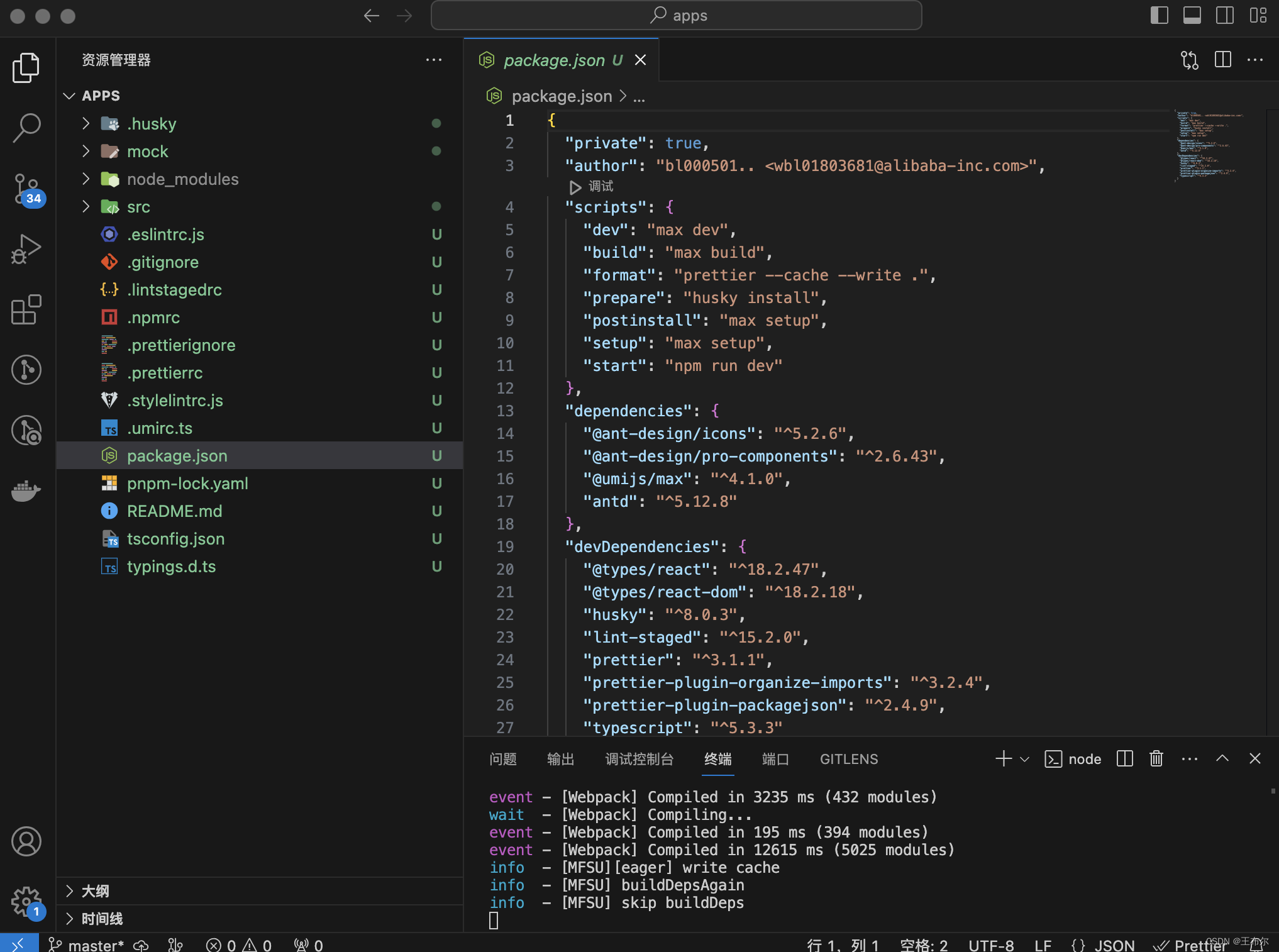Toggle the bottom panel layout button
Viewport: 1279px width, 952px height.
1192,15
